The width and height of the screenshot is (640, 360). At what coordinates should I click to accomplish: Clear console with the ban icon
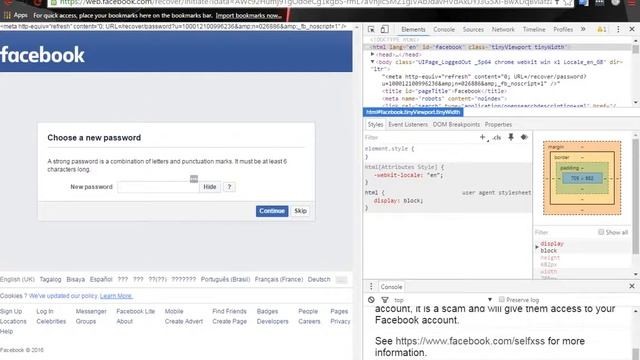371,300
